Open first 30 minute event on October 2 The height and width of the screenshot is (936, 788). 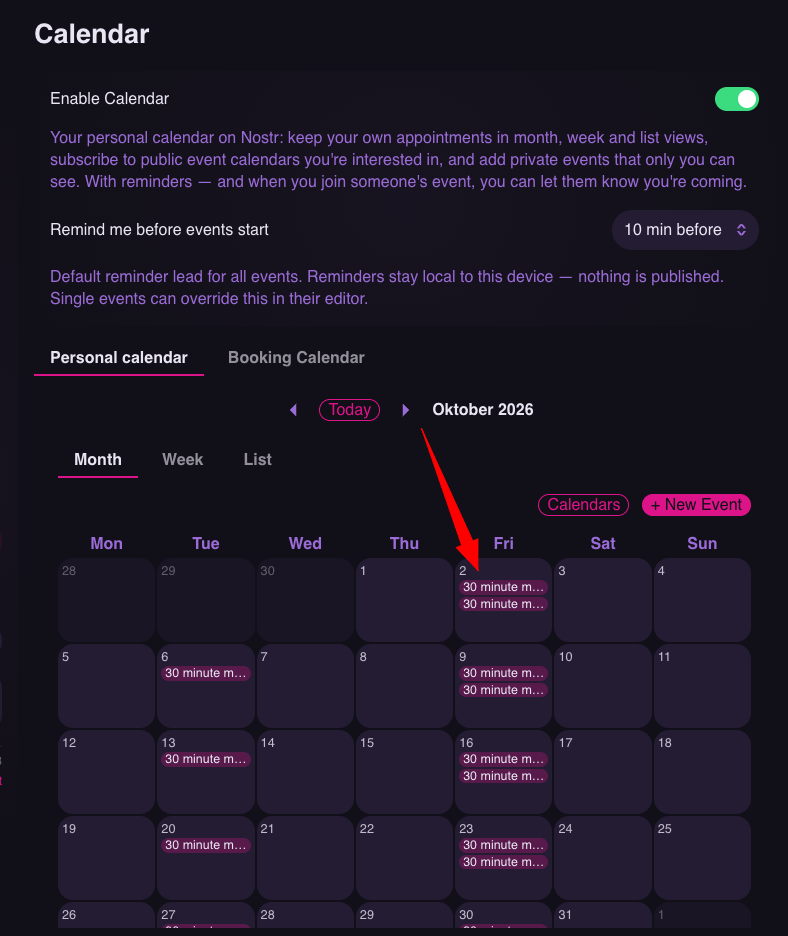pos(503,587)
